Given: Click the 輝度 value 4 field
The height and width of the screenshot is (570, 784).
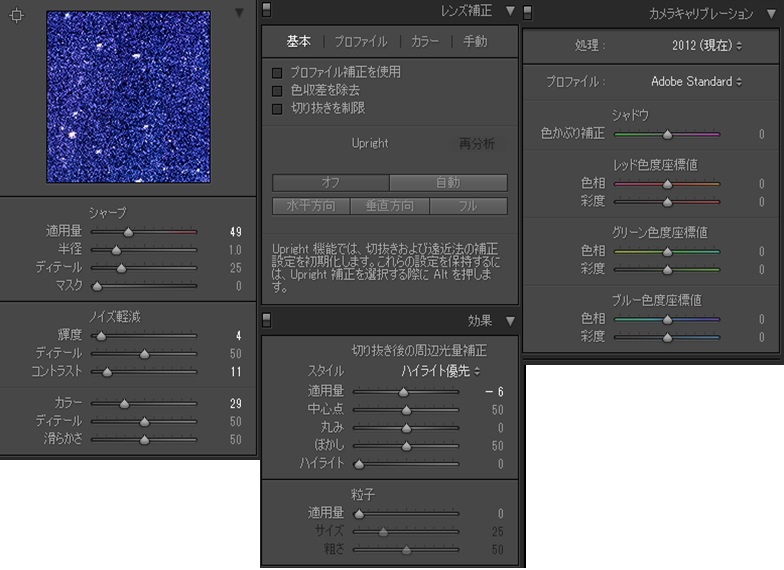Looking at the screenshot, I should [238, 336].
